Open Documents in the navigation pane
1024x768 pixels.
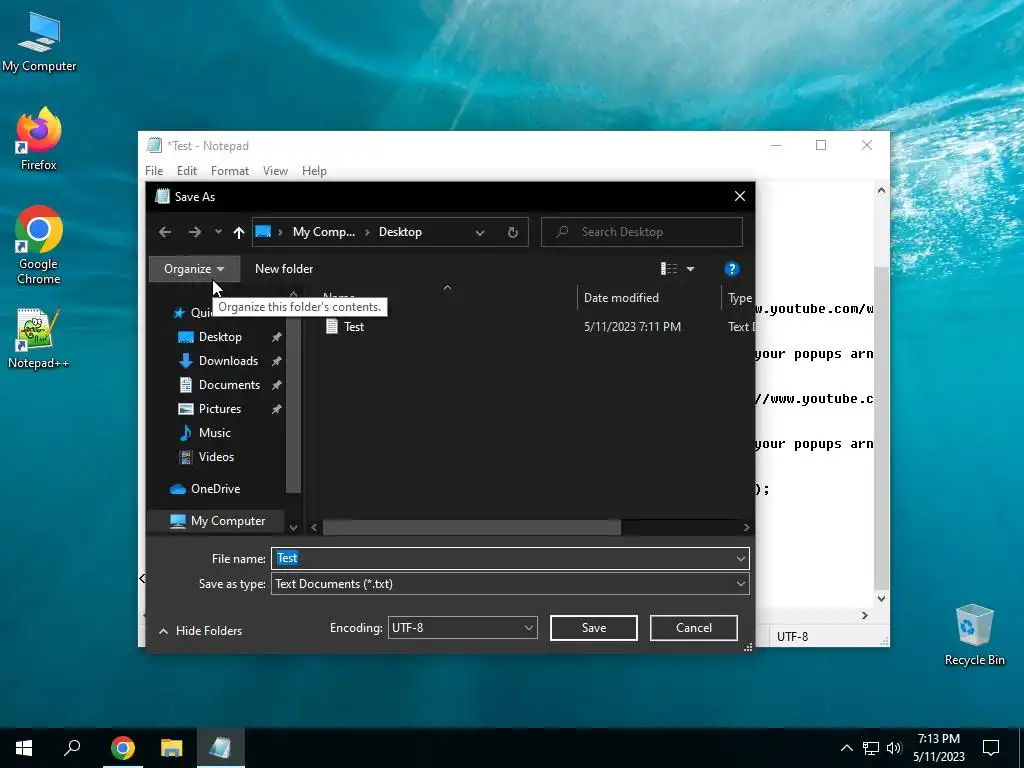pyautogui.click(x=229, y=385)
